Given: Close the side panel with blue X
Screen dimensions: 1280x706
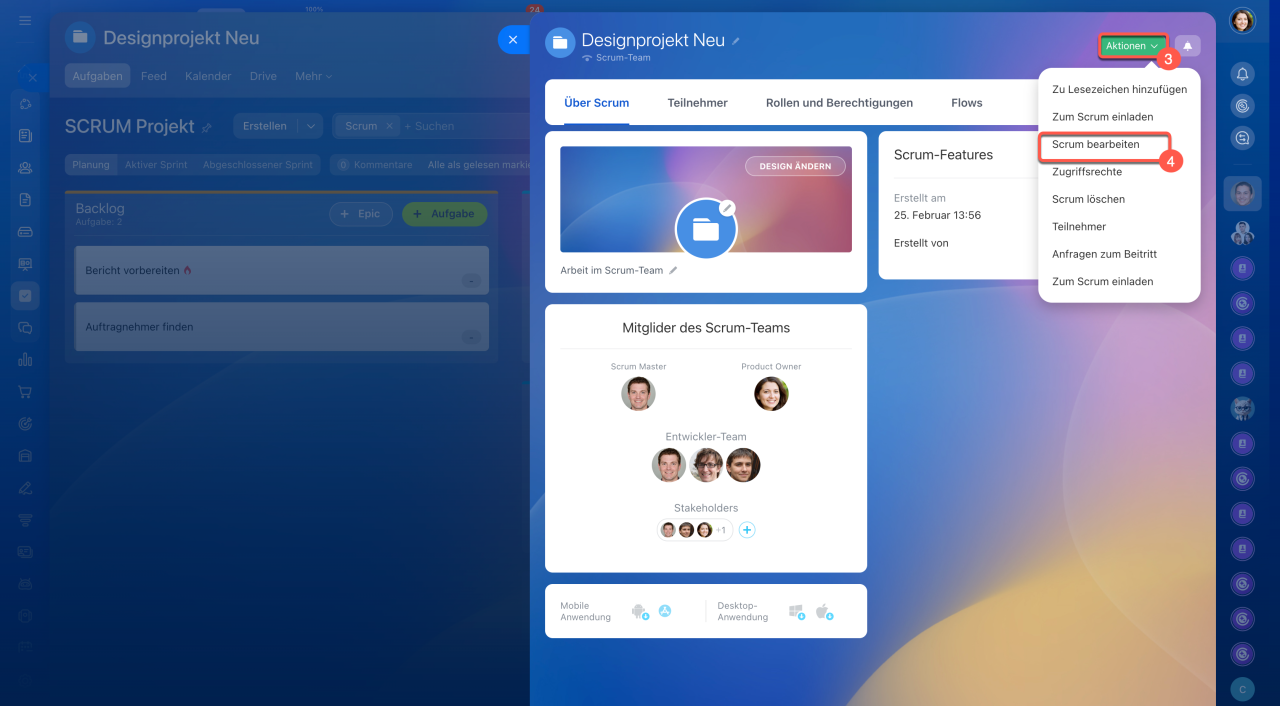Looking at the screenshot, I should (513, 39).
